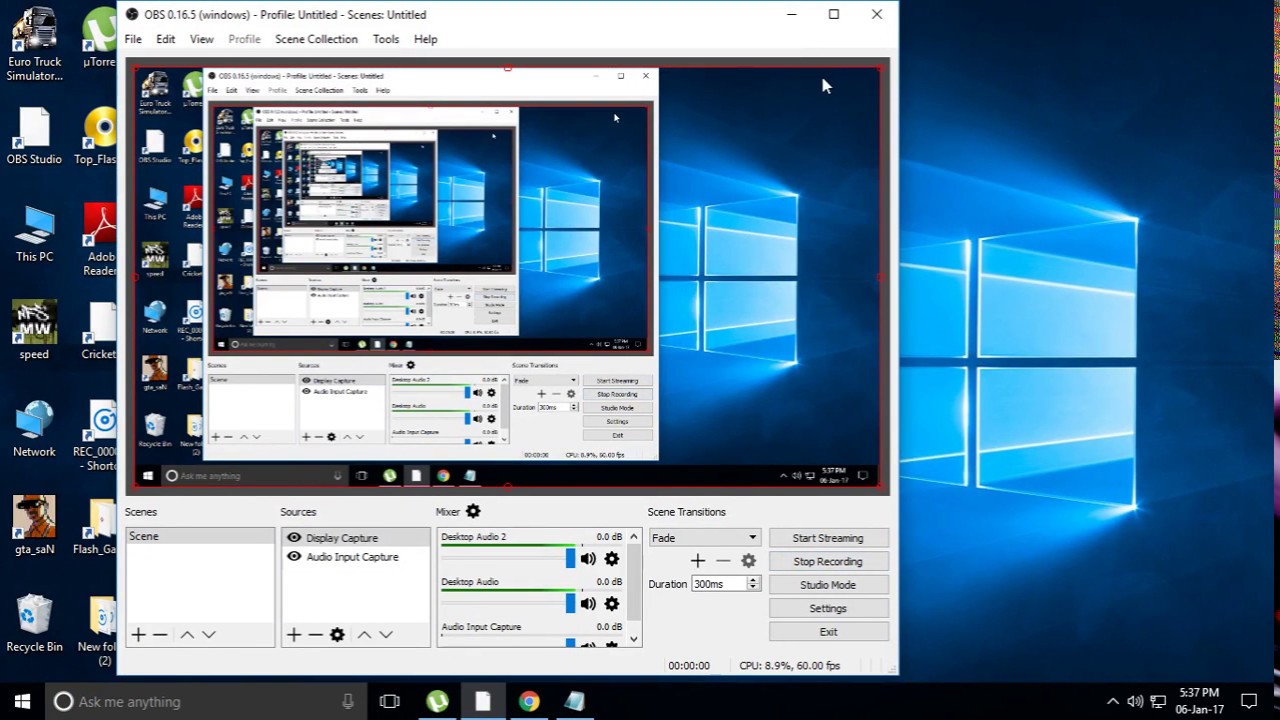Click CPU and fps status text

pyautogui.click(x=790, y=665)
